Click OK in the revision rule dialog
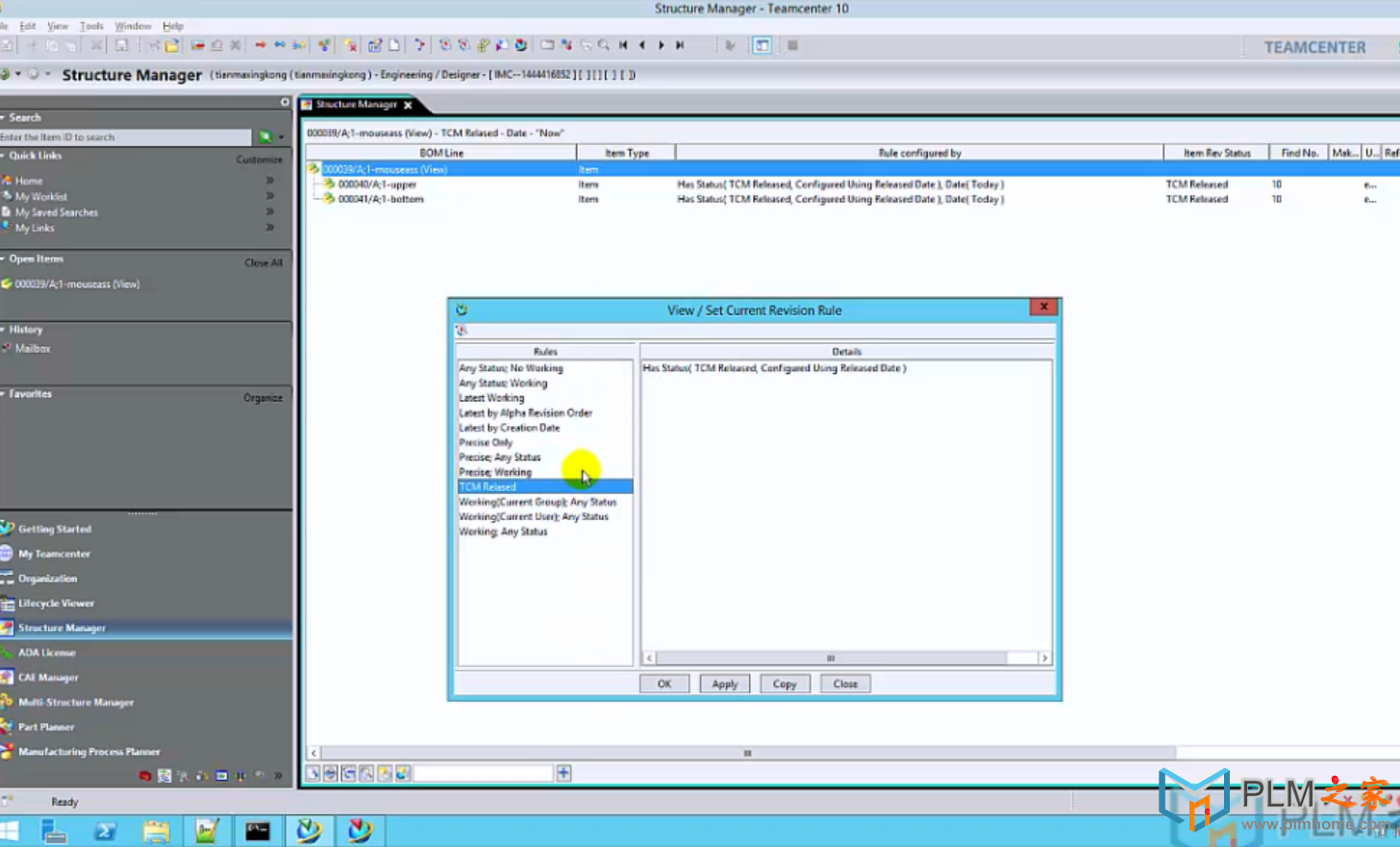This screenshot has height=847, width=1400. pyautogui.click(x=664, y=684)
